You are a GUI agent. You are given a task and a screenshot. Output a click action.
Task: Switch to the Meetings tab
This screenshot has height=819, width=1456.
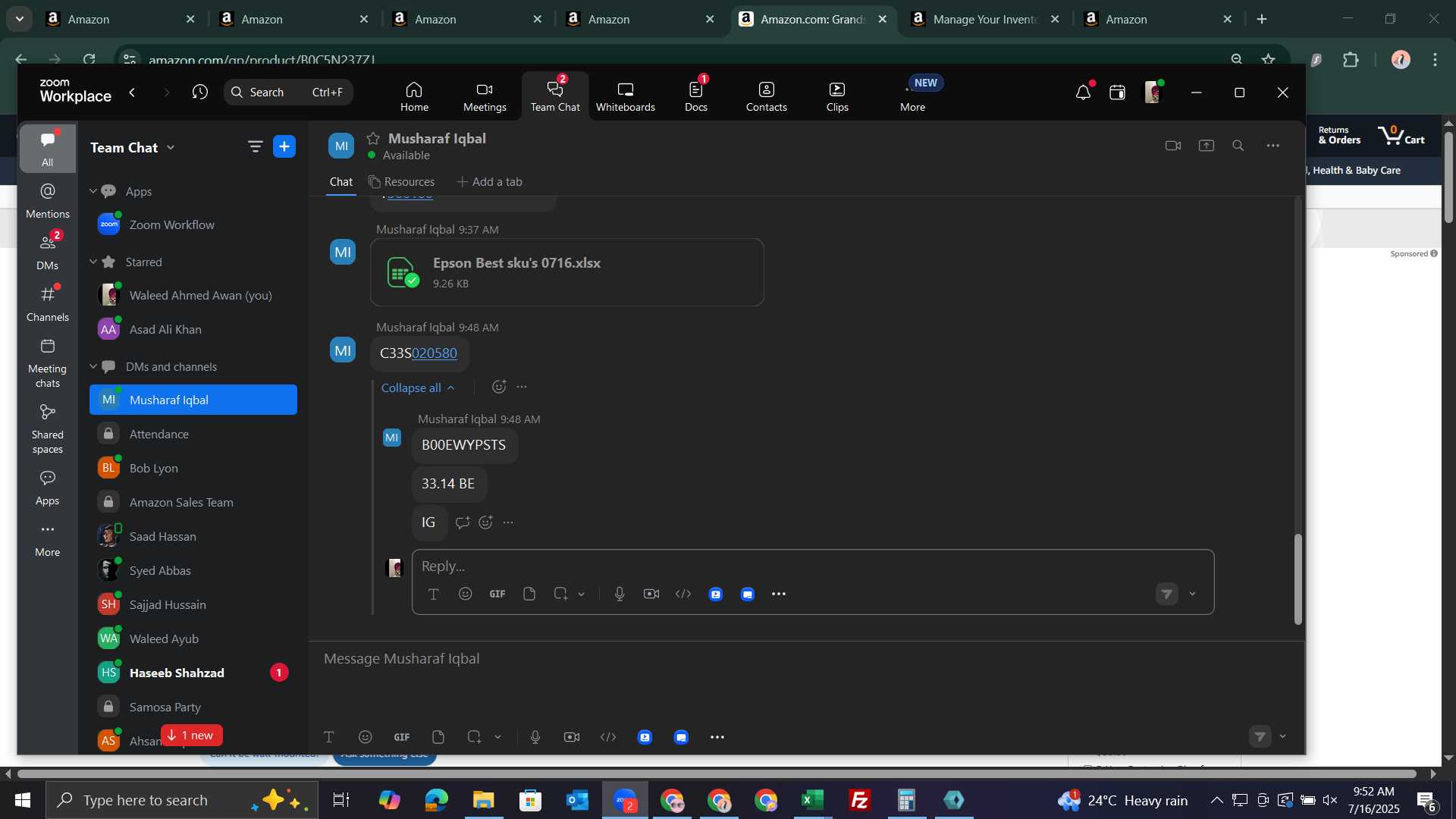tap(485, 96)
